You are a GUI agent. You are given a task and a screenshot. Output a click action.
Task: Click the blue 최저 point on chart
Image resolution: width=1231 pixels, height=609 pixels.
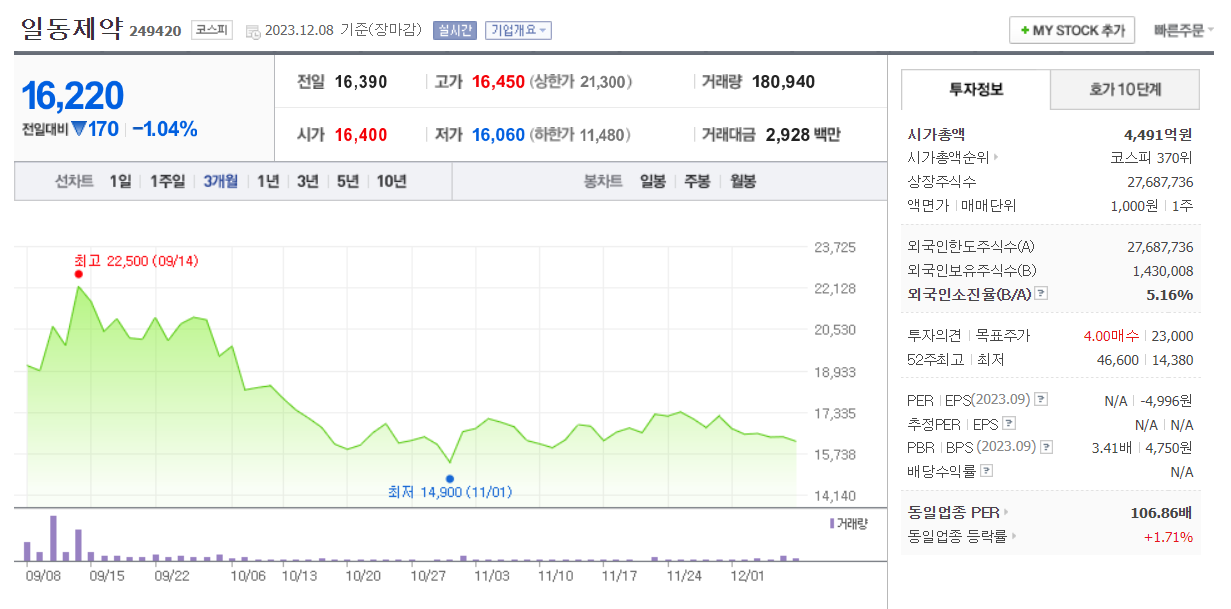point(450,479)
